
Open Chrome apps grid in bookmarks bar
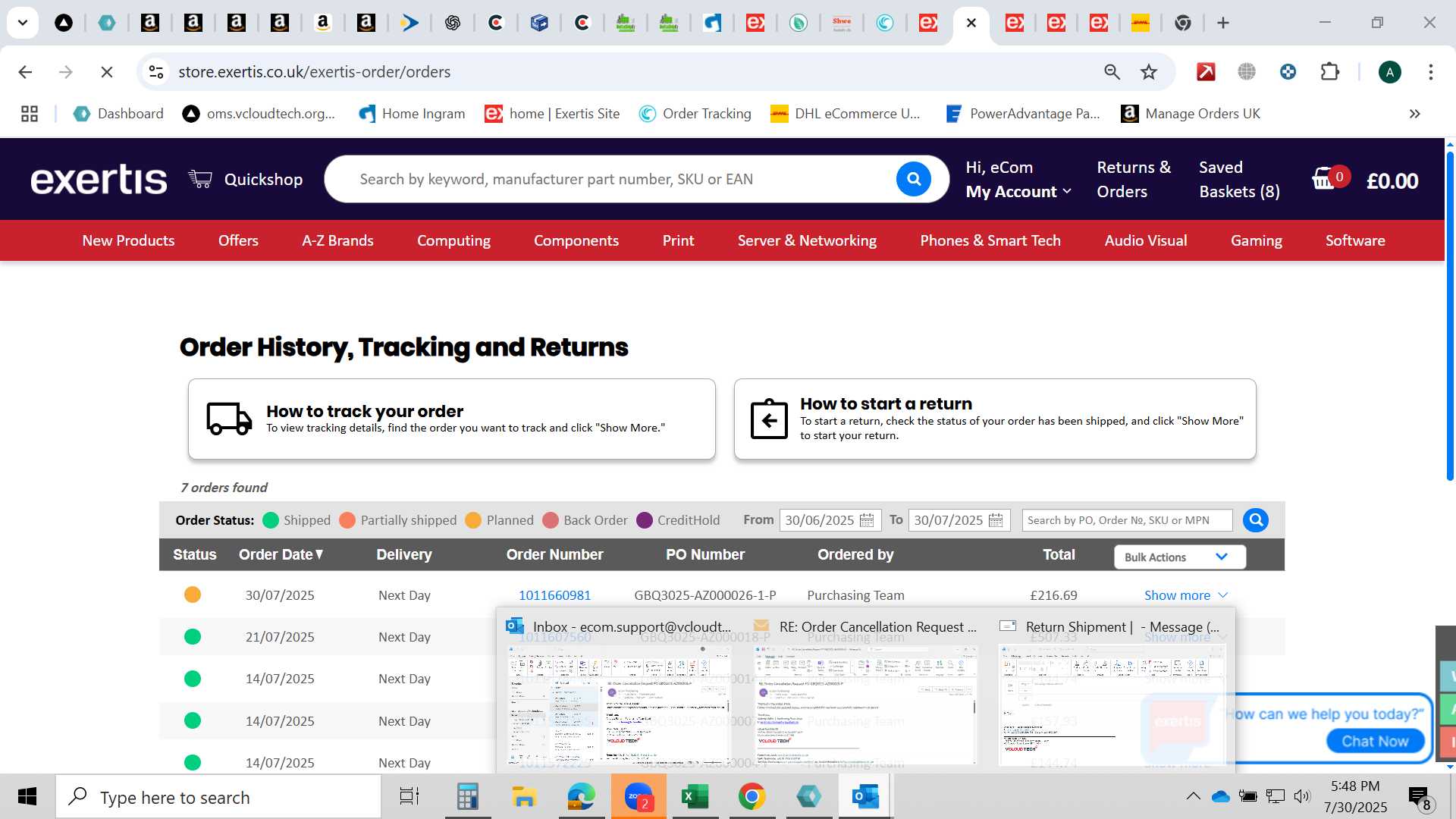click(x=30, y=114)
